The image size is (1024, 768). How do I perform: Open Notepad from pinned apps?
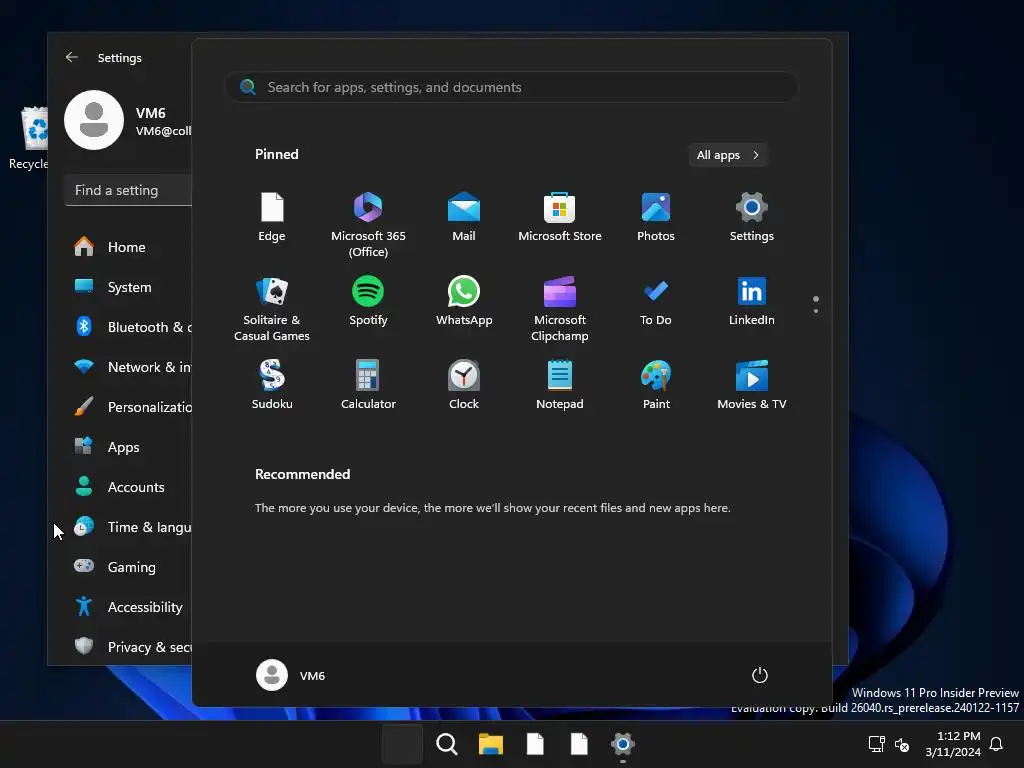(x=560, y=385)
